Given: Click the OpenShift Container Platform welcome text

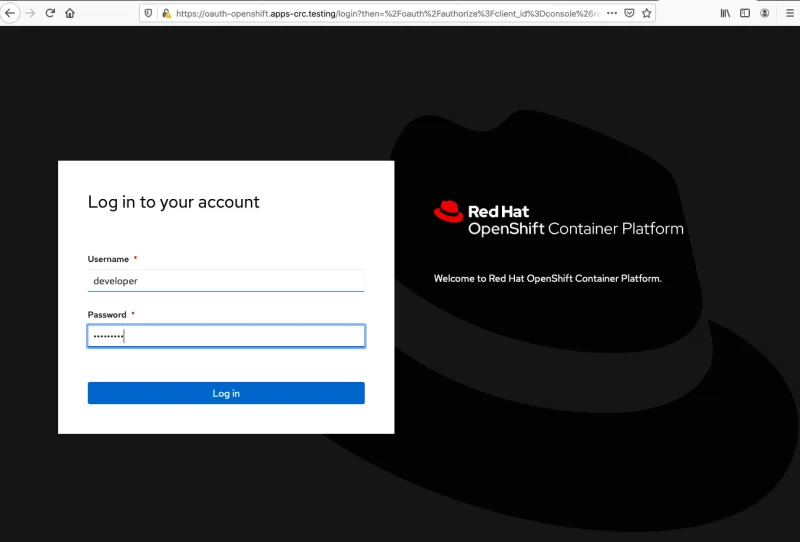Looking at the screenshot, I should coord(547,278).
